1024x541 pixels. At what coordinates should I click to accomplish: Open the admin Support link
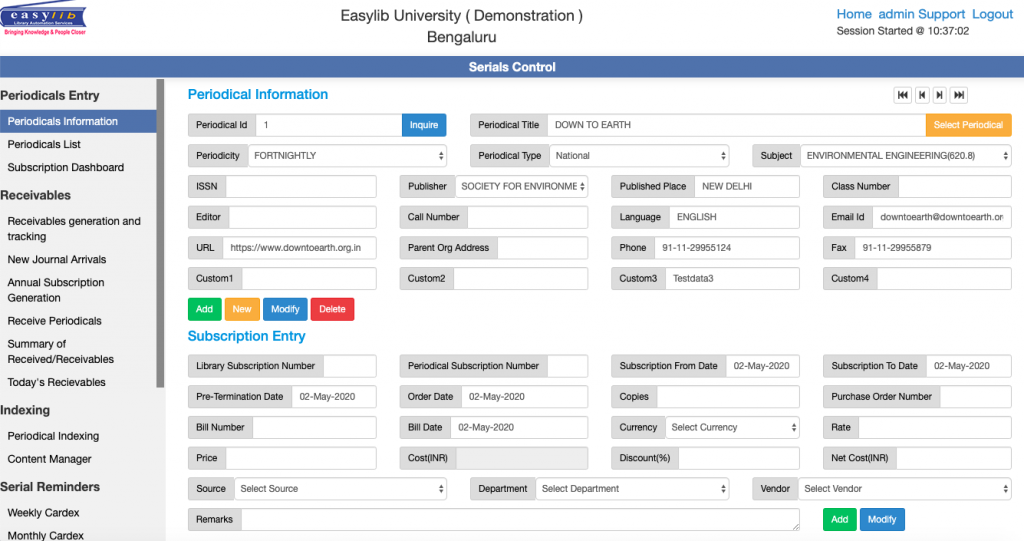coord(921,14)
